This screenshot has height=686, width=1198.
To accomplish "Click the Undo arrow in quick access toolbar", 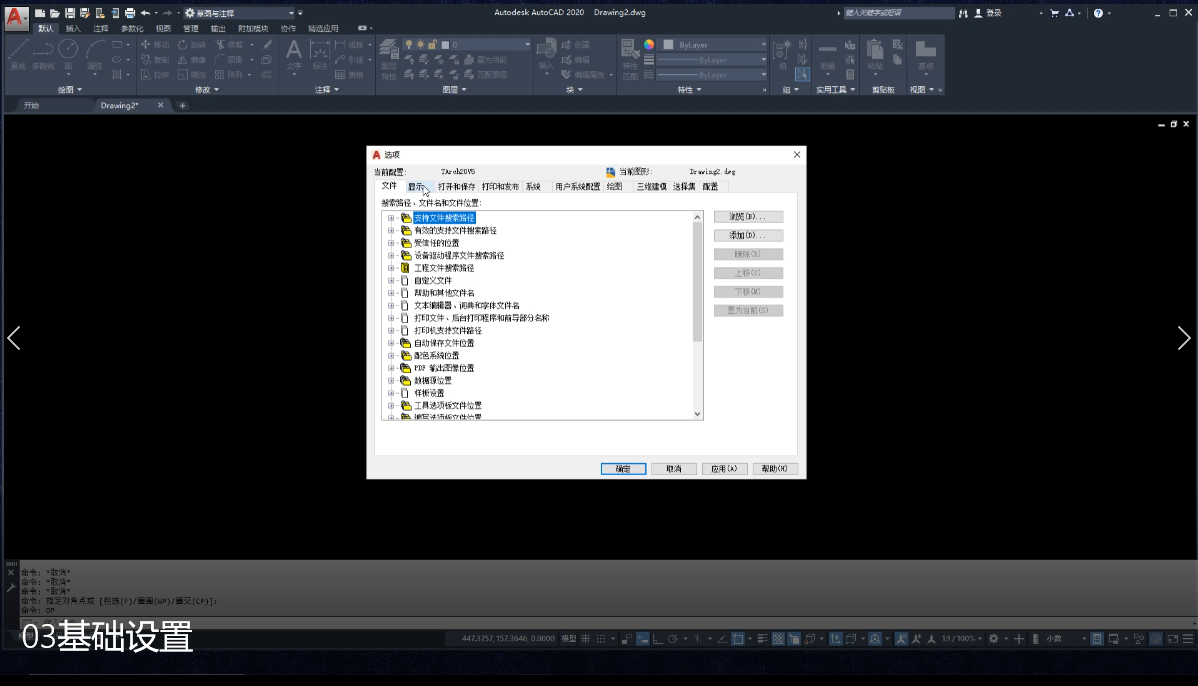I will pyautogui.click(x=146, y=13).
